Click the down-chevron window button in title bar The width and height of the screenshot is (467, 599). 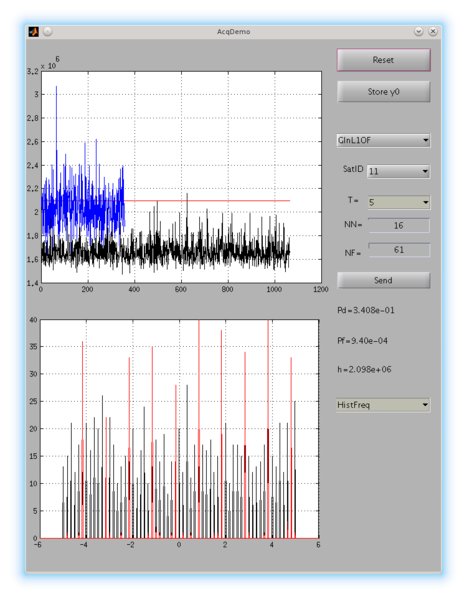click(x=418, y=31)
